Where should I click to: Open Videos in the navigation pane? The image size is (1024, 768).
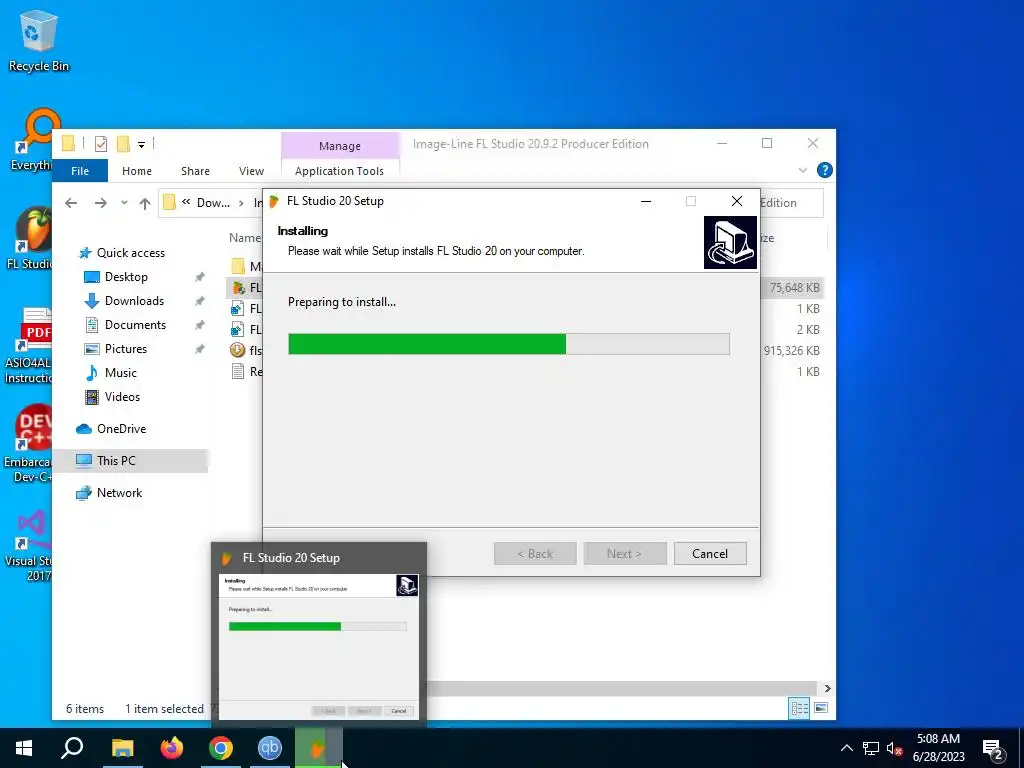122,397
